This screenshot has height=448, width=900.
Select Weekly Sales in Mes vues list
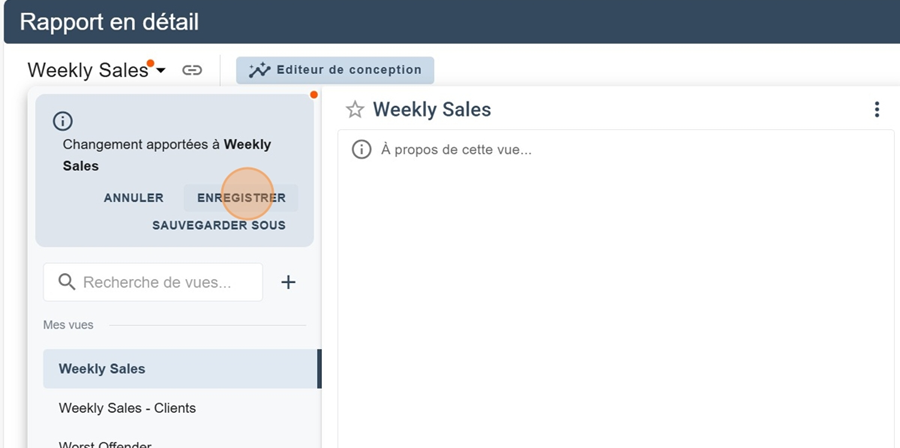click(x=102, y=368)
